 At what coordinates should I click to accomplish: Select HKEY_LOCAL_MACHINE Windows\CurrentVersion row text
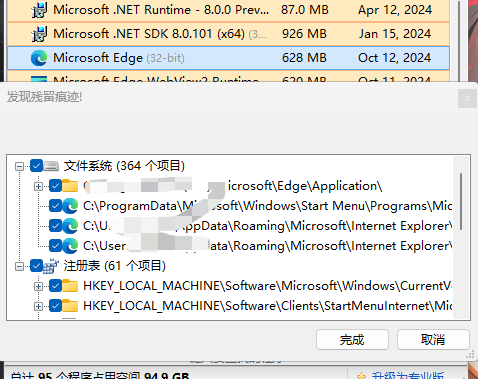pyautogui.click(x=267, y=286)
